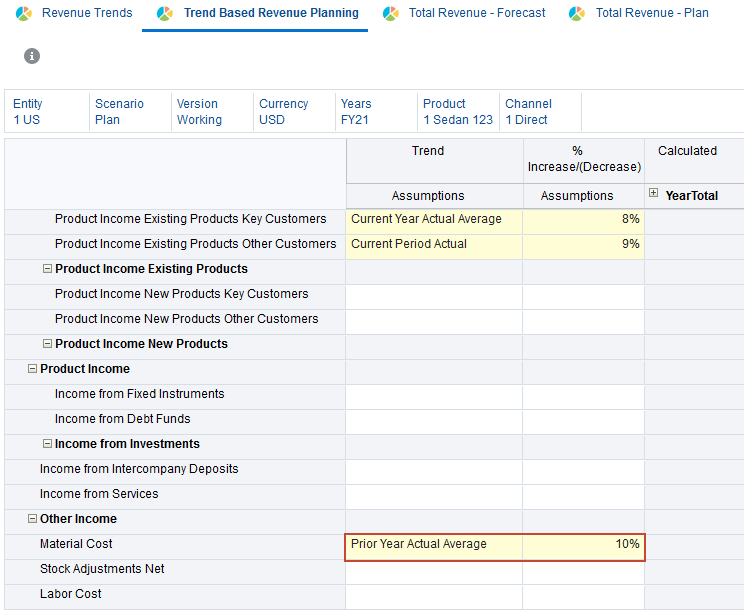Click the pie icon beside Total Revenue - Forecast
The image size is (744, 610).
click(x=390, y=14)
